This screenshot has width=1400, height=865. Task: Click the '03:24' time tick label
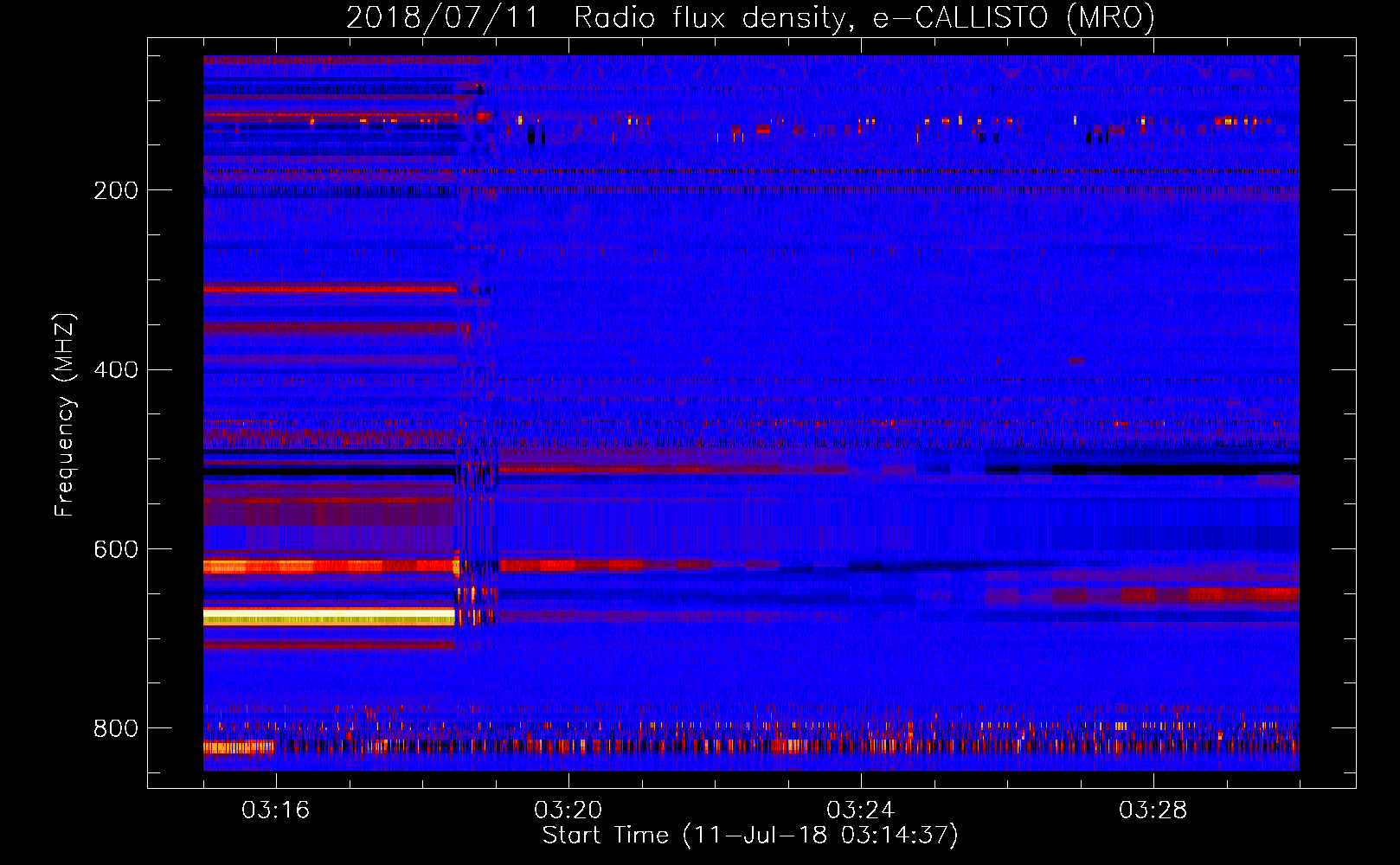(860, 811)
